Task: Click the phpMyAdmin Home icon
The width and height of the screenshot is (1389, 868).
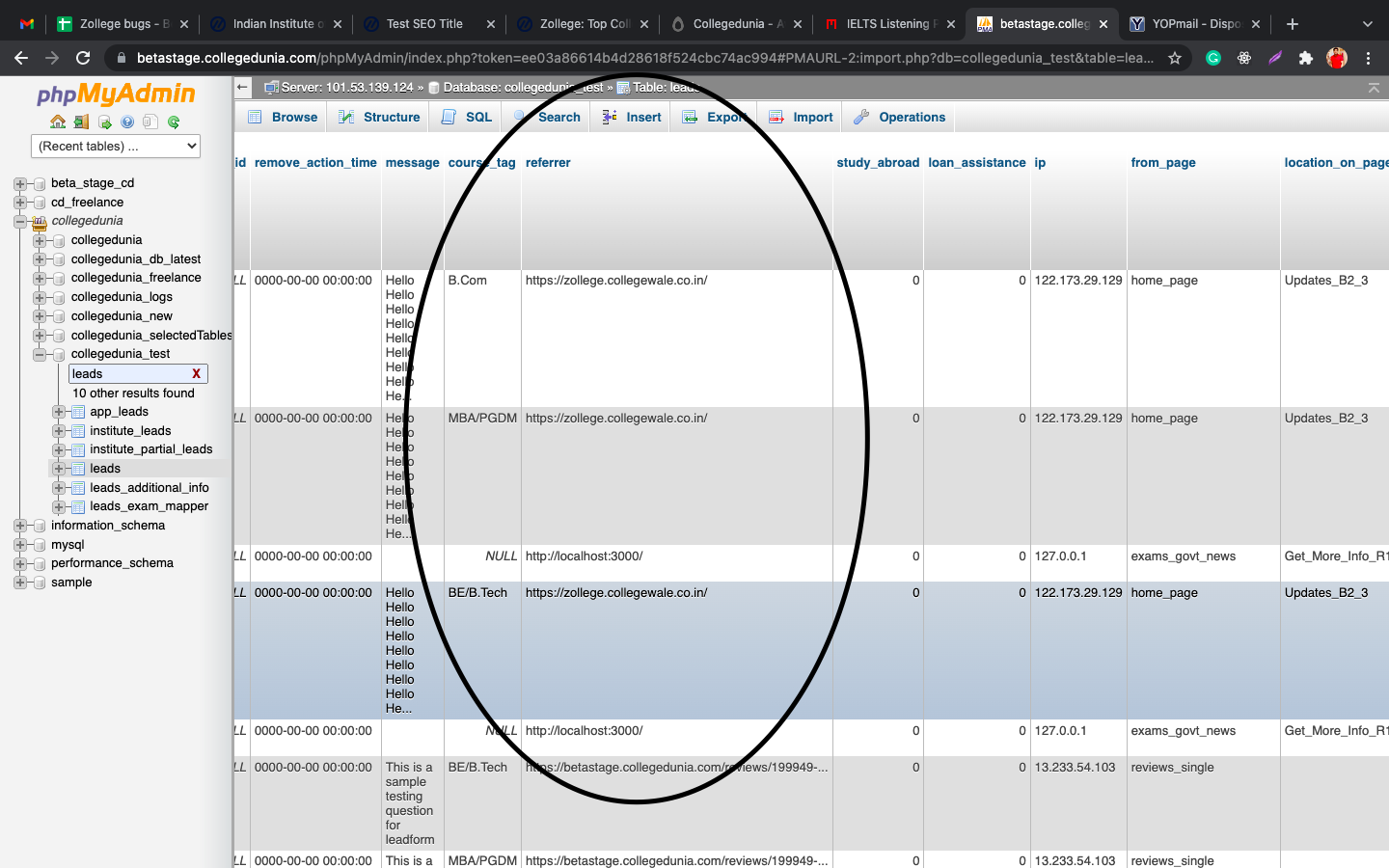Action: coord(58,122)
